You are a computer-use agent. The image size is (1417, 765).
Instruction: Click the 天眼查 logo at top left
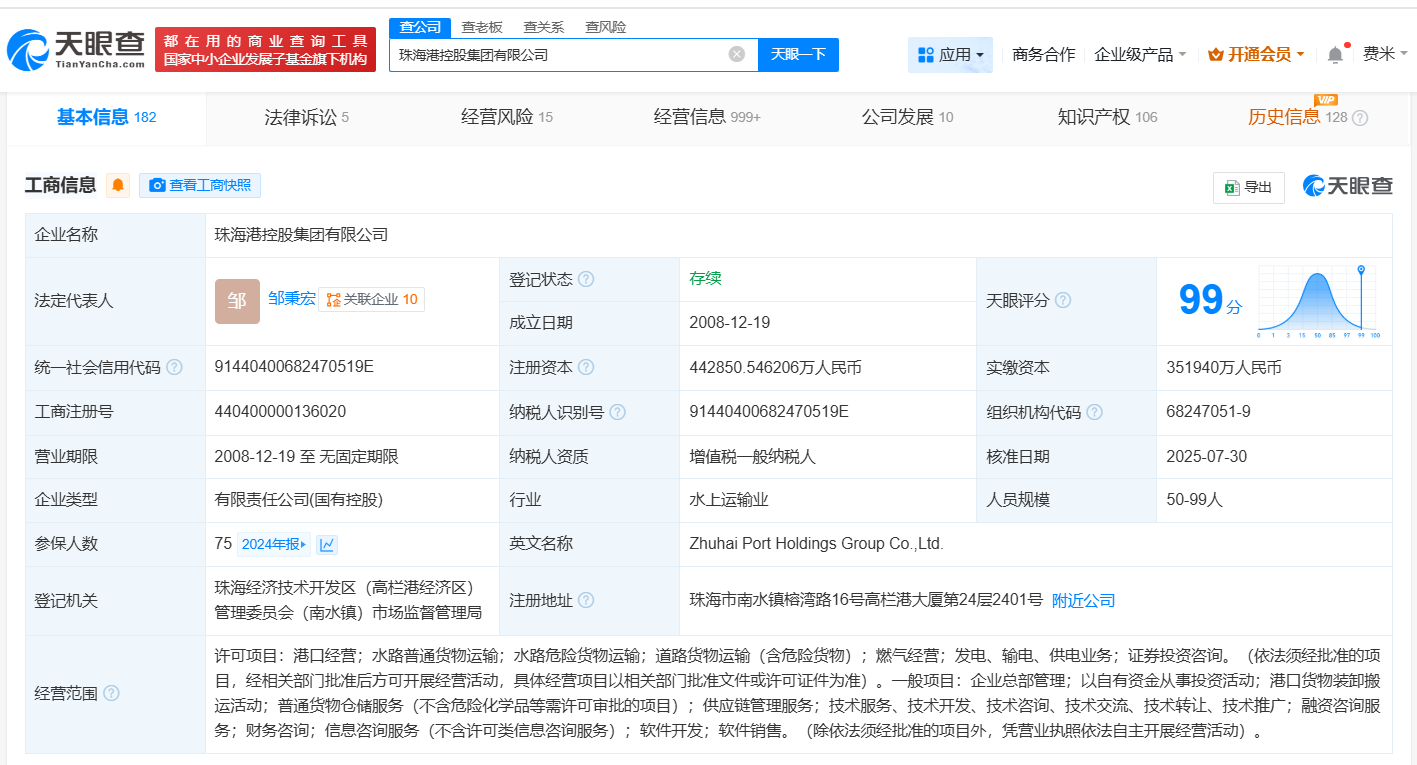pos(77,48)
